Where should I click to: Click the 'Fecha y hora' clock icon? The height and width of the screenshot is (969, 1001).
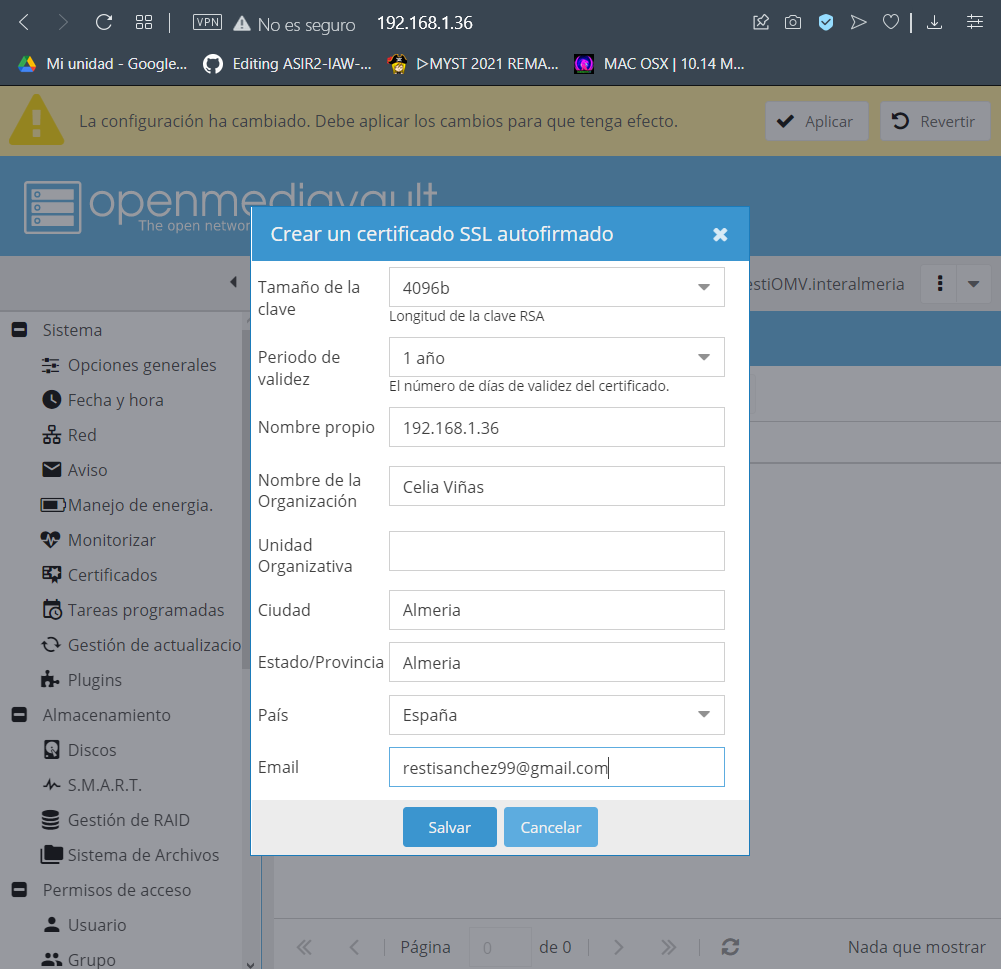51,400
